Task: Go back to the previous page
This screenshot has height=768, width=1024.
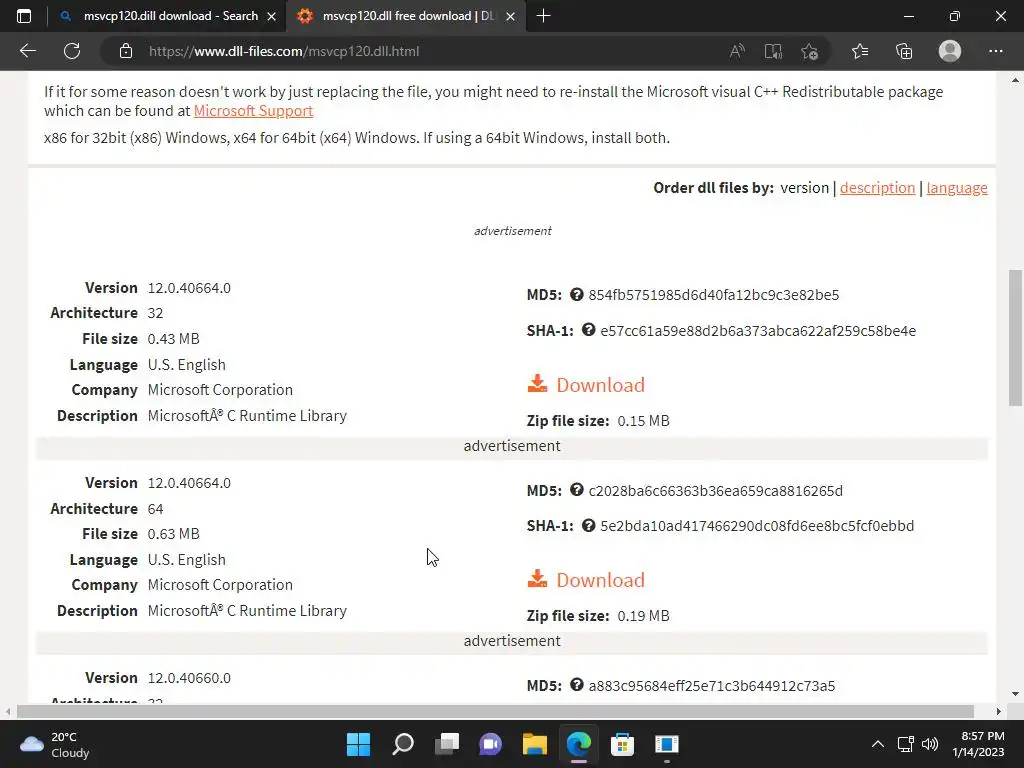Action: pyautogui.click(x=27, y=51)
